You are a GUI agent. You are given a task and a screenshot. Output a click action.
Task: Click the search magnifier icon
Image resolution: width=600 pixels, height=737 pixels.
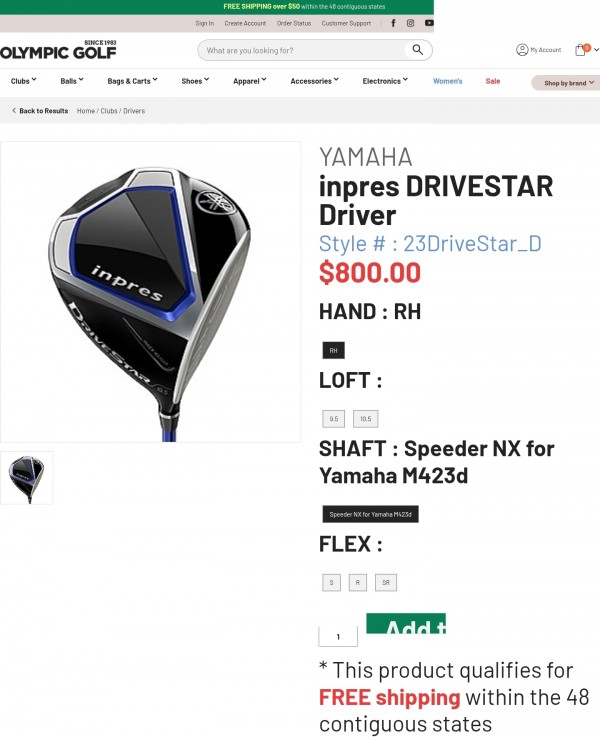(x=417, y=50)
